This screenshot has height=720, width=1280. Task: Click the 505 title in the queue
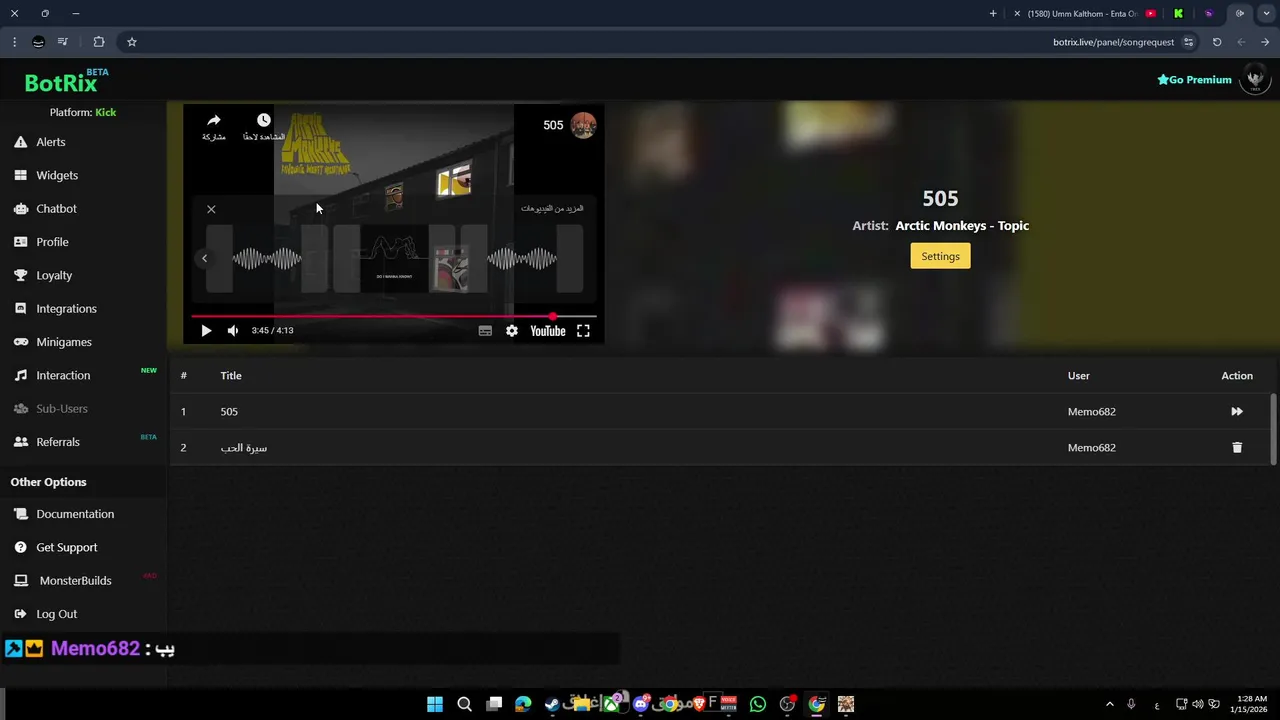[x=229, y=412]
